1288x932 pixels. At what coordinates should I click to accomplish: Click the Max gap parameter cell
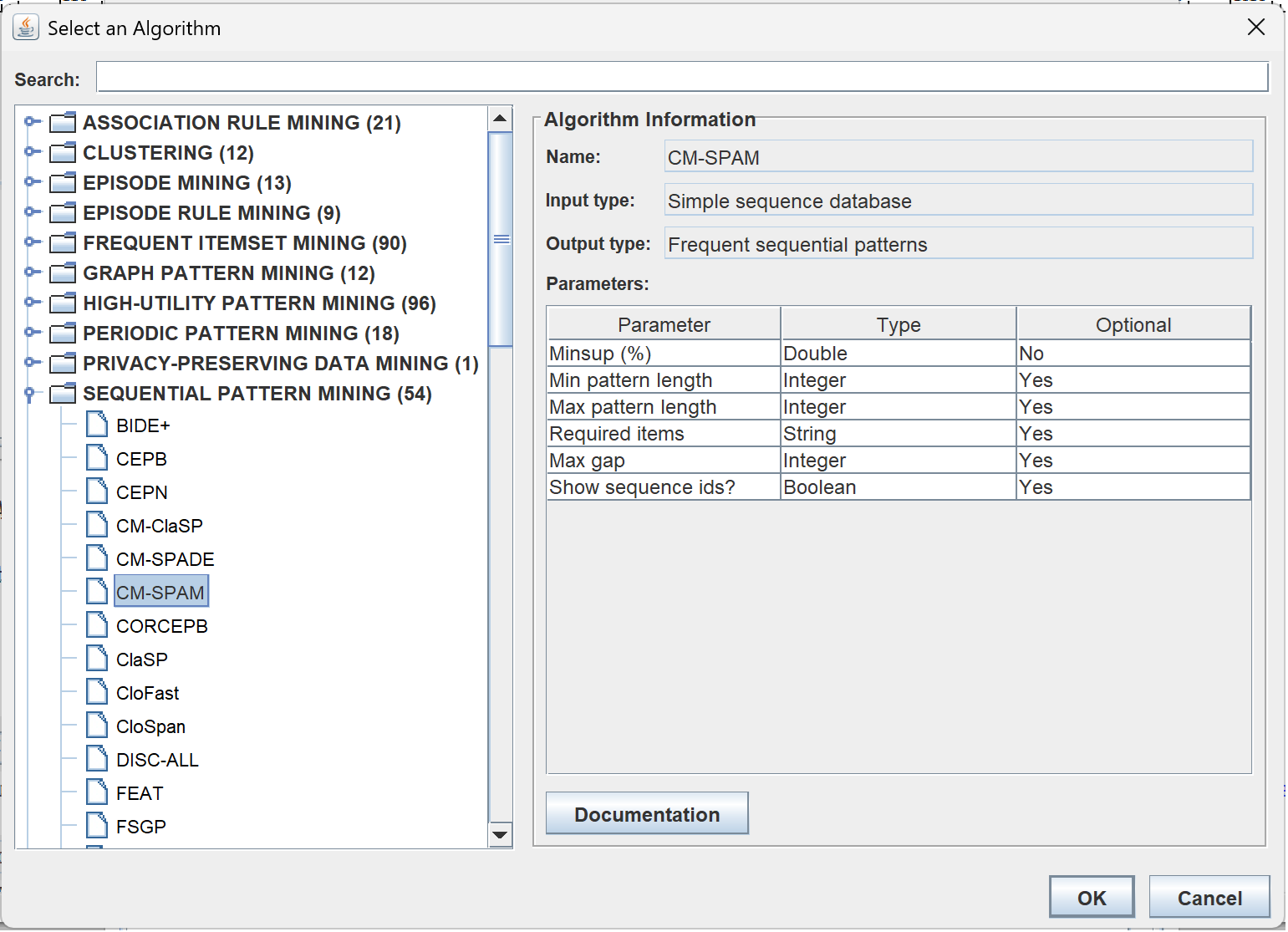pyautogui.click(x=664, y=461)
